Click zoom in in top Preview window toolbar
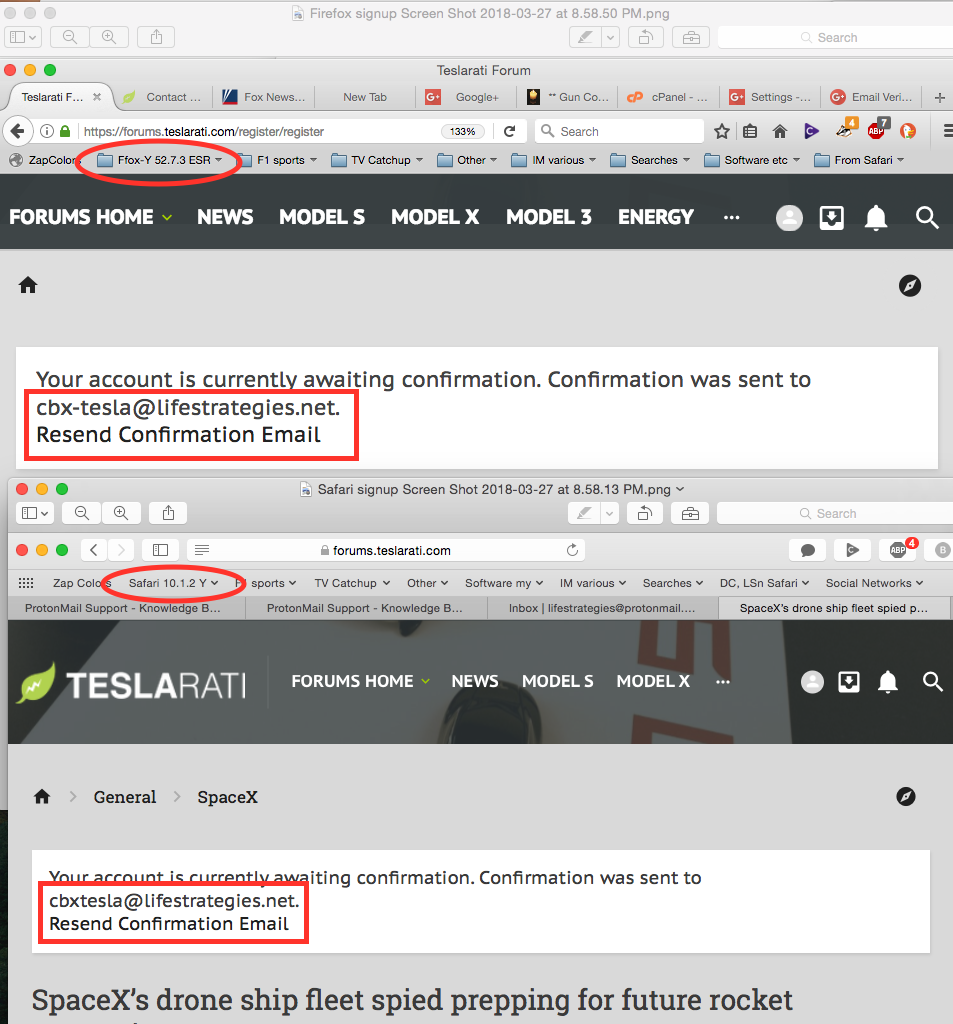This screenshot has height=1024, width=953. (109, 37)
